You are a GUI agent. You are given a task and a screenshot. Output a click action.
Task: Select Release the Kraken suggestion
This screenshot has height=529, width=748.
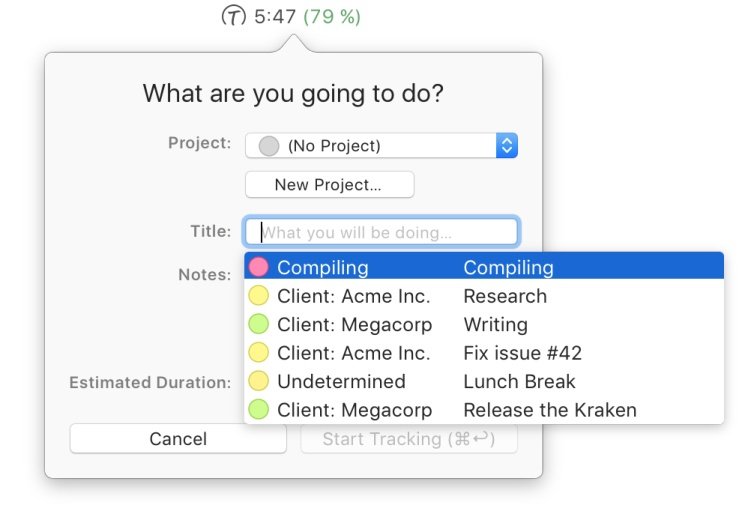(x=484, y=410)
